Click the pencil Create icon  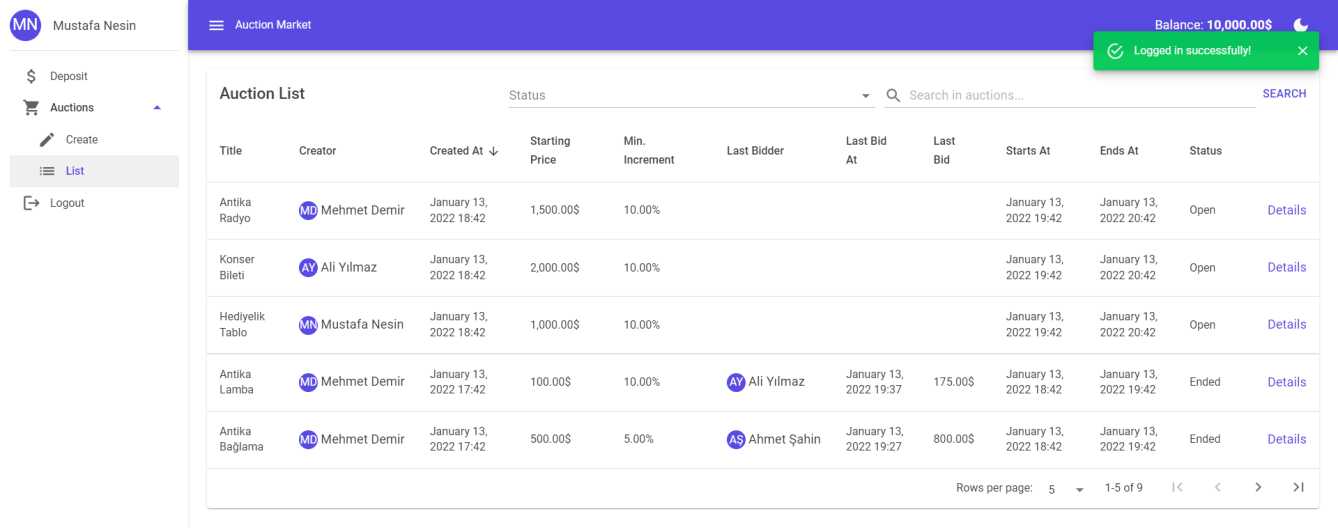[x=47, y=140]
